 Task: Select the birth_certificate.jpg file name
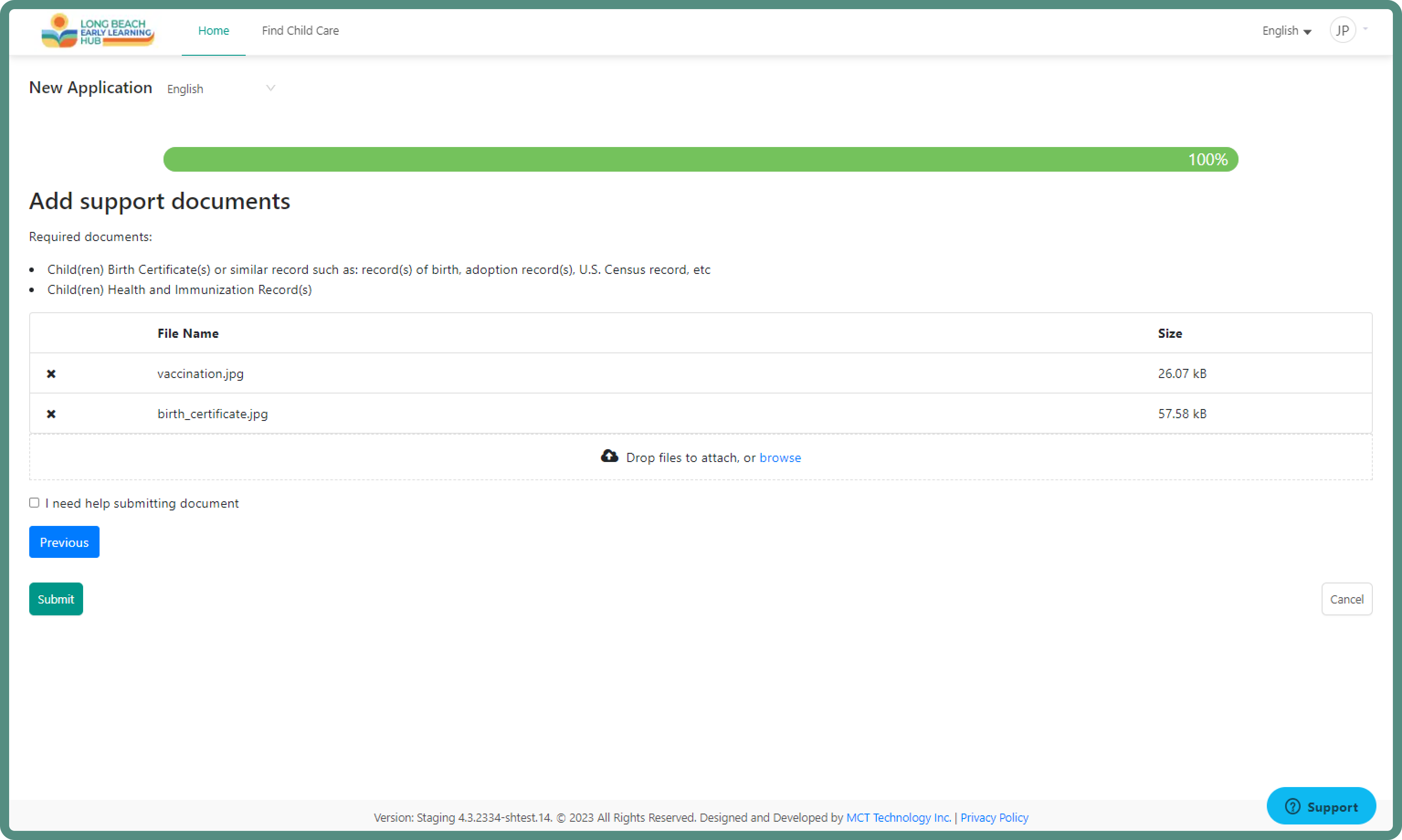(x=212, y=414)
